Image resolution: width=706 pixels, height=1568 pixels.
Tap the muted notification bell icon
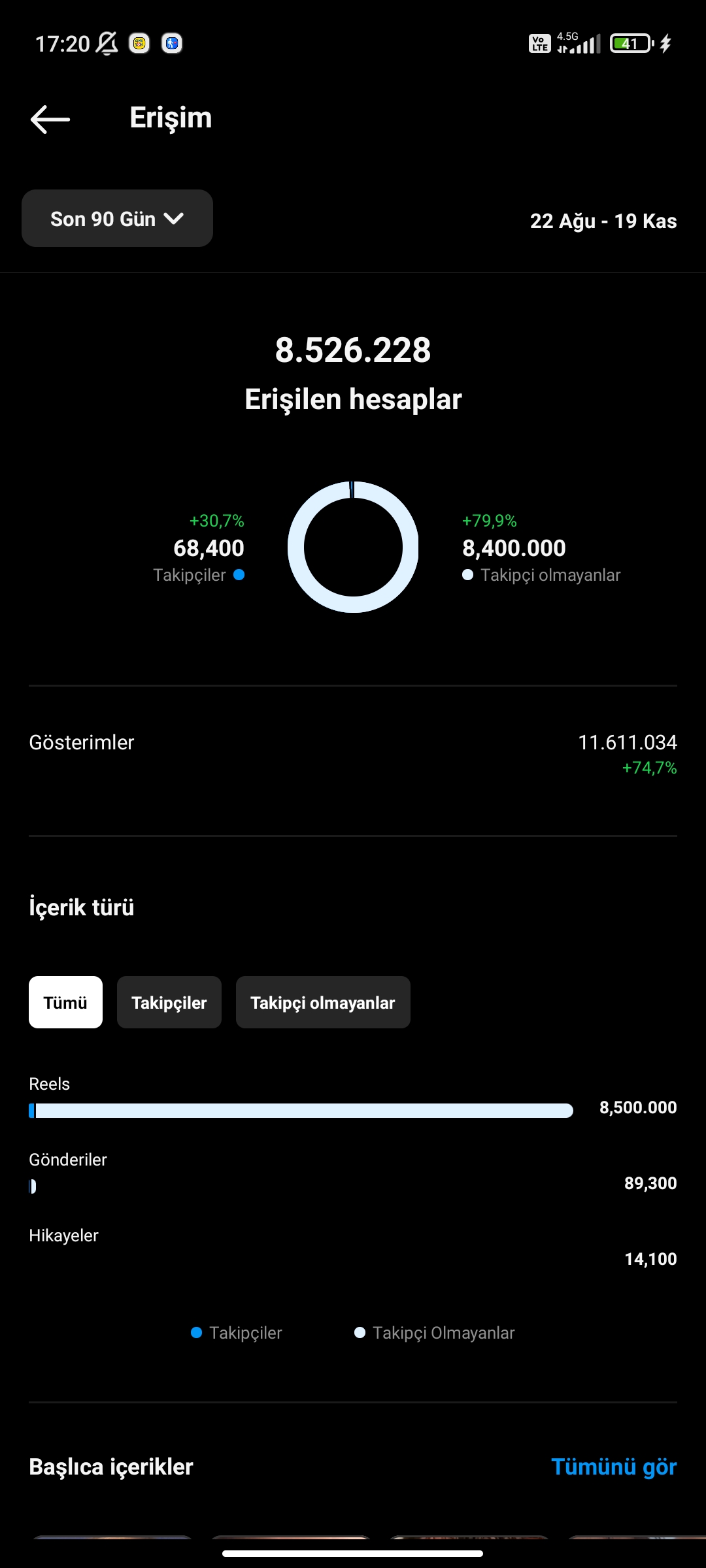click(107, 44)
